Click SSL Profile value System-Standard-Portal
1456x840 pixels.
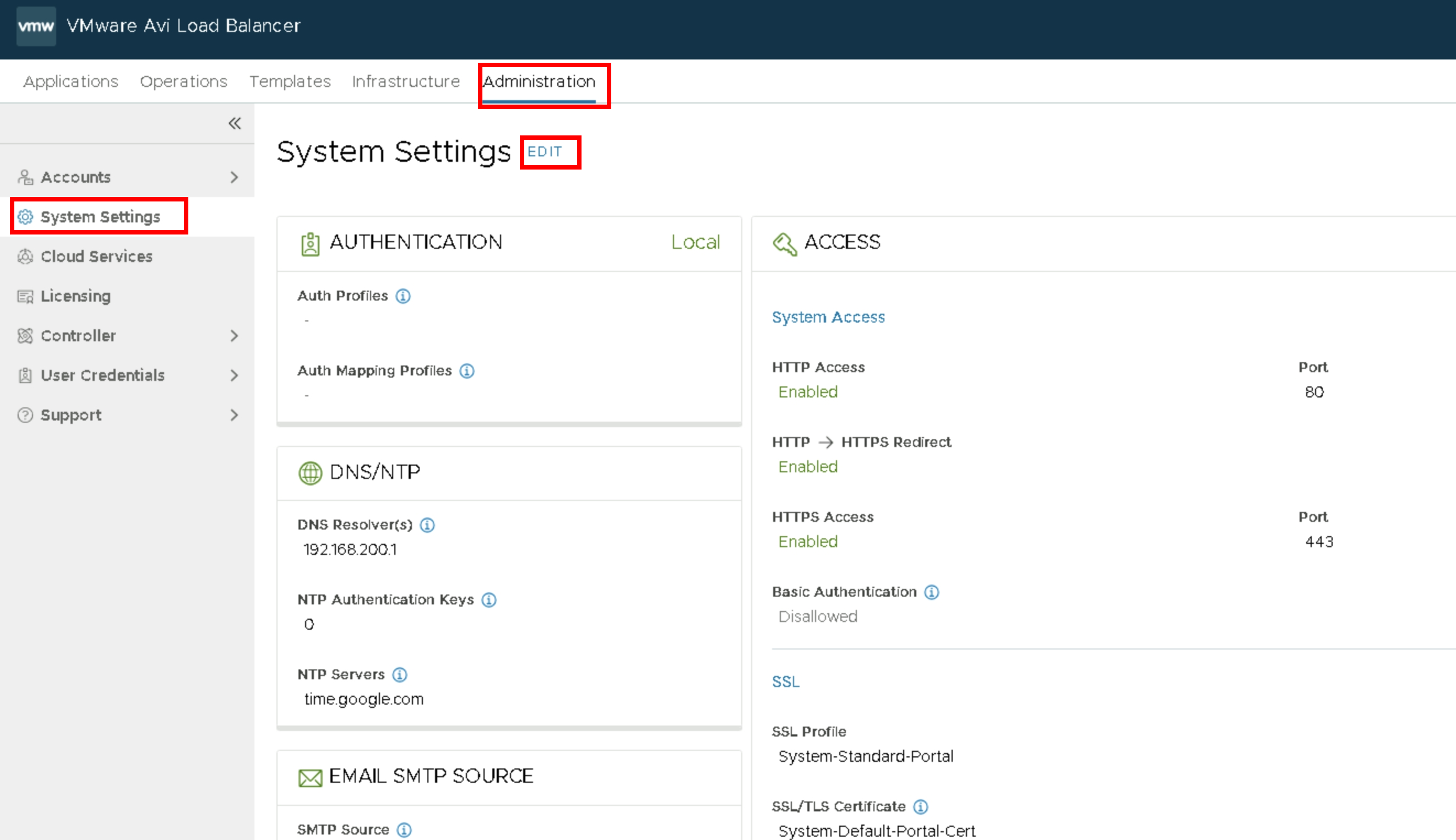(866, 756)
